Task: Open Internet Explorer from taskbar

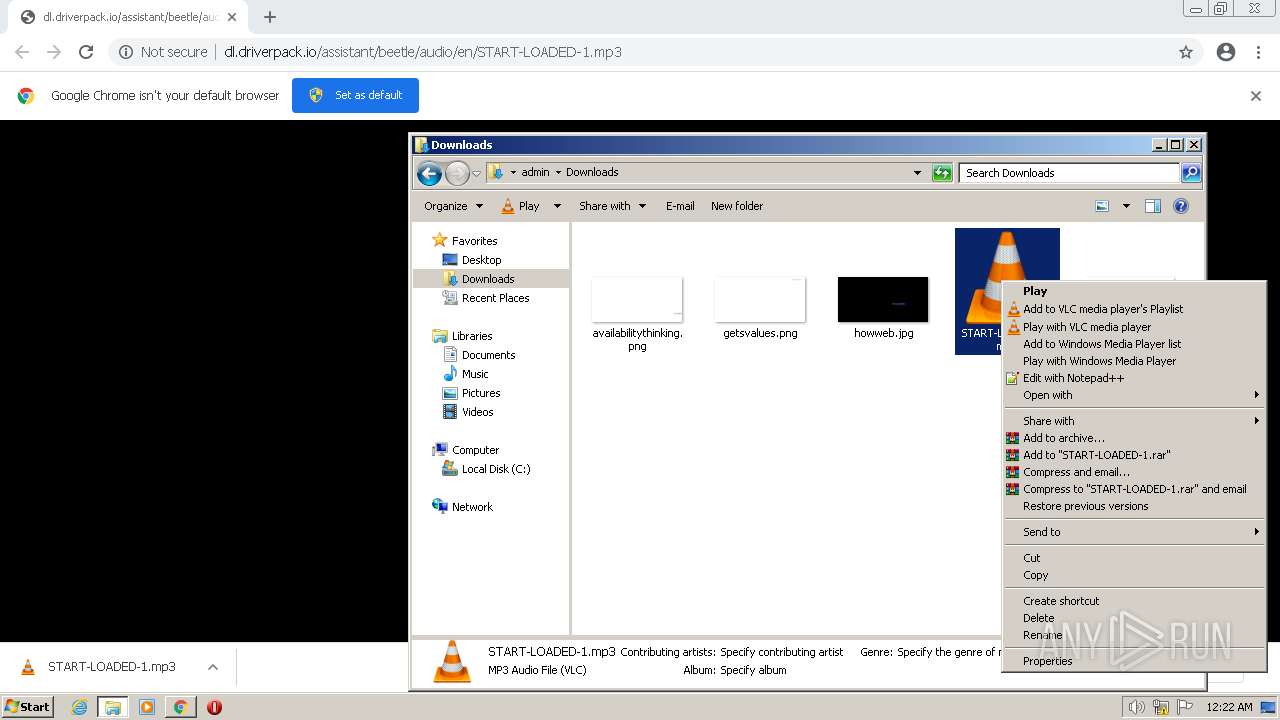Action: (79, 707)
